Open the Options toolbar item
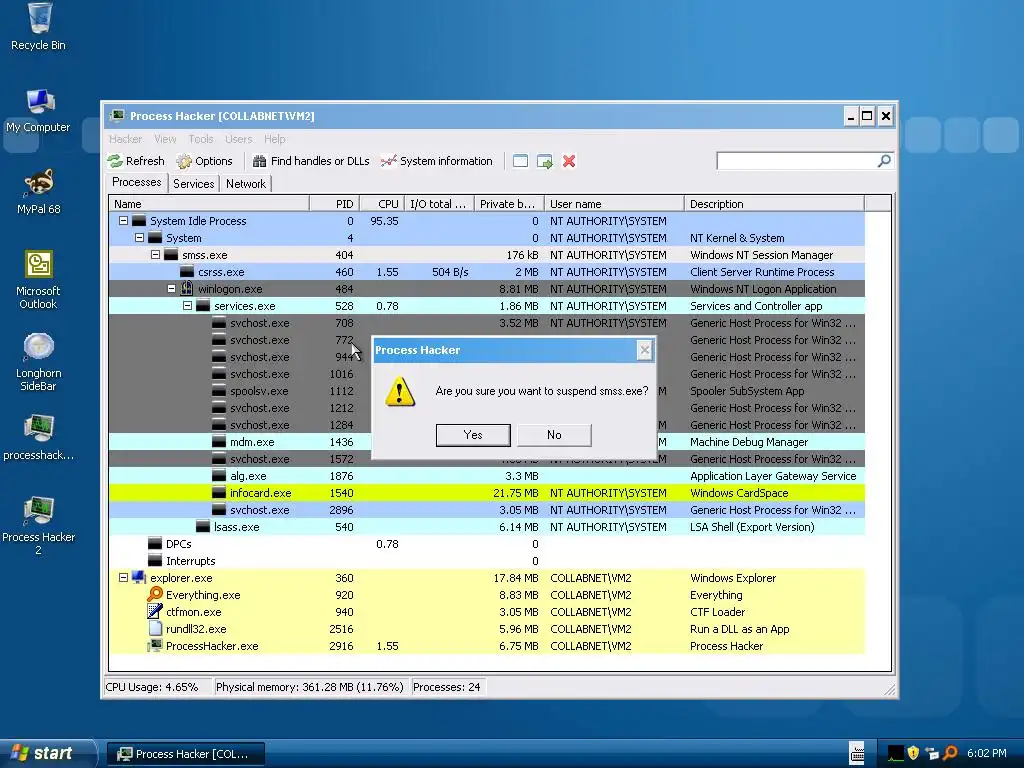 coord(204,161)
